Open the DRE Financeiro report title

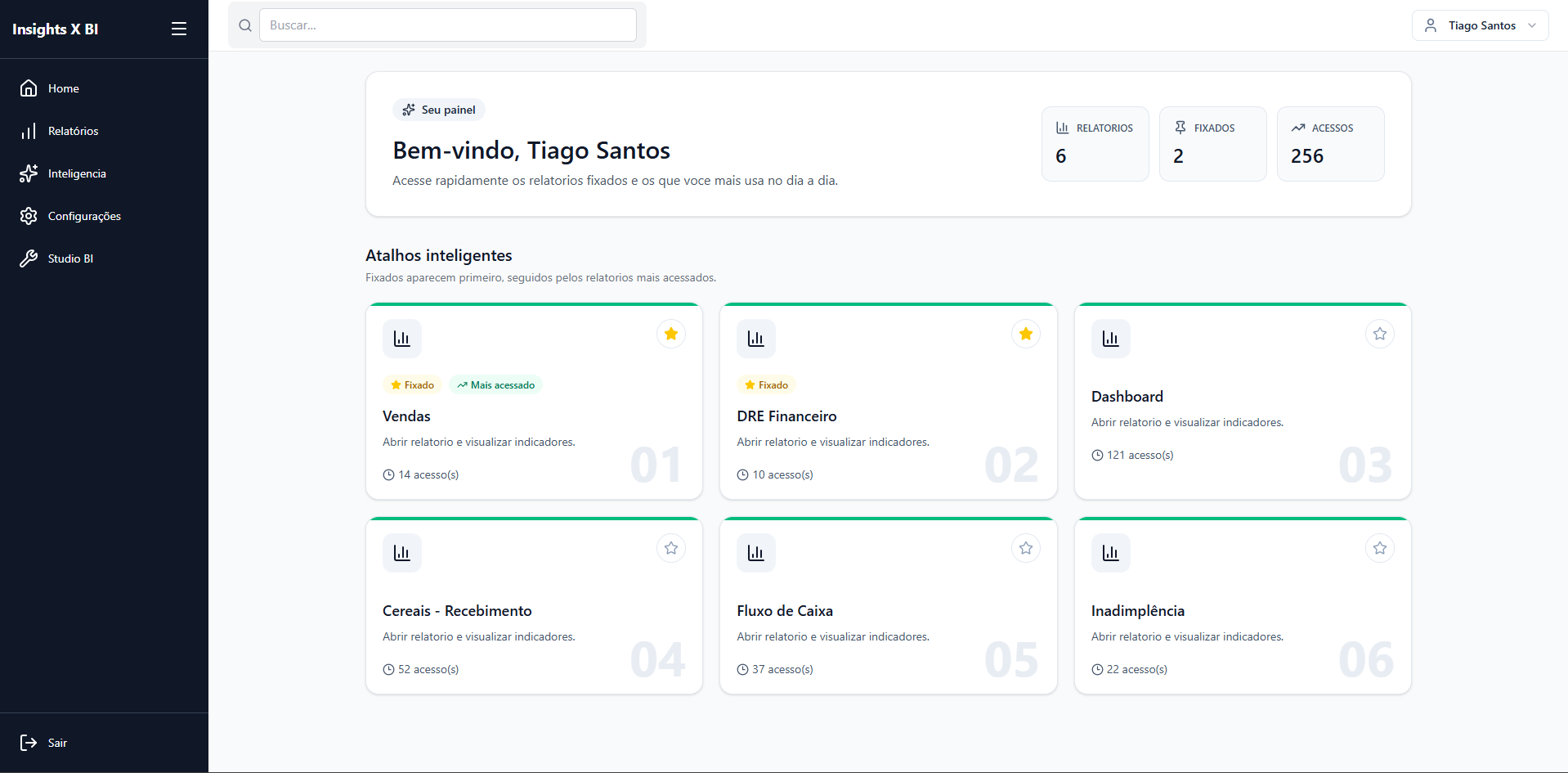coord(786,416)
